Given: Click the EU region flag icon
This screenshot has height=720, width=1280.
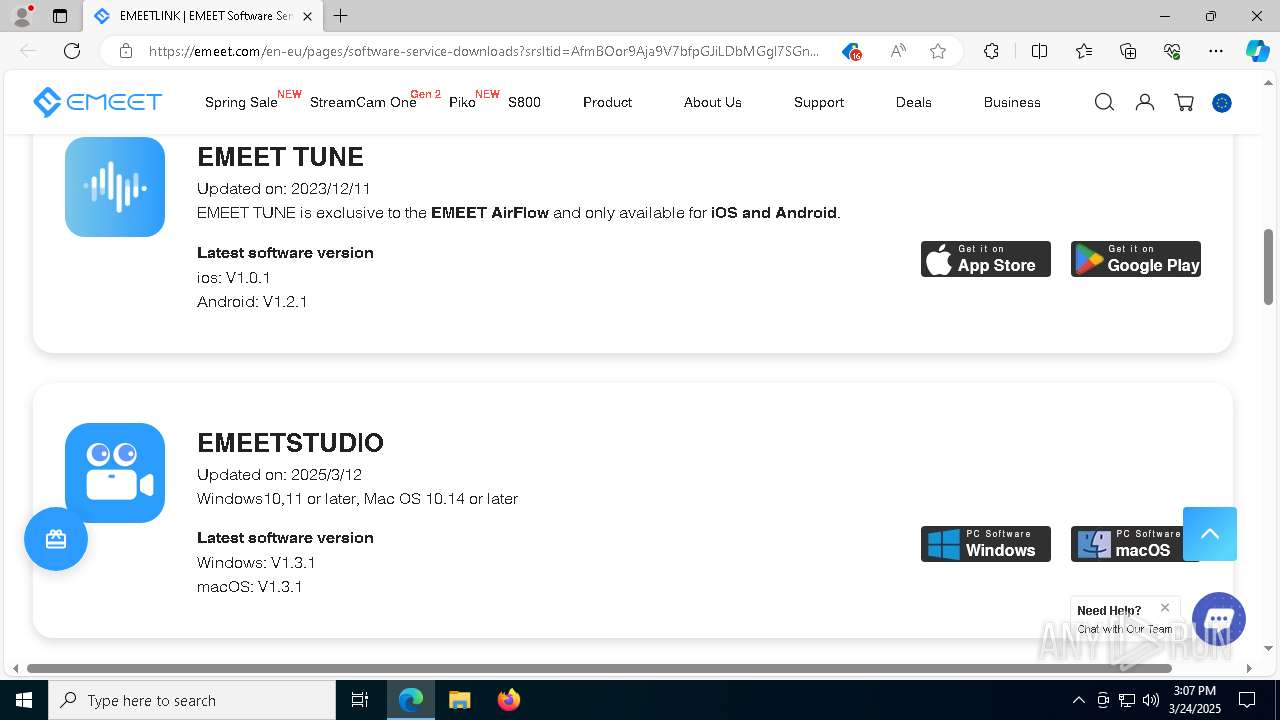Looking at the screenshot, I should pos(1222,103).
